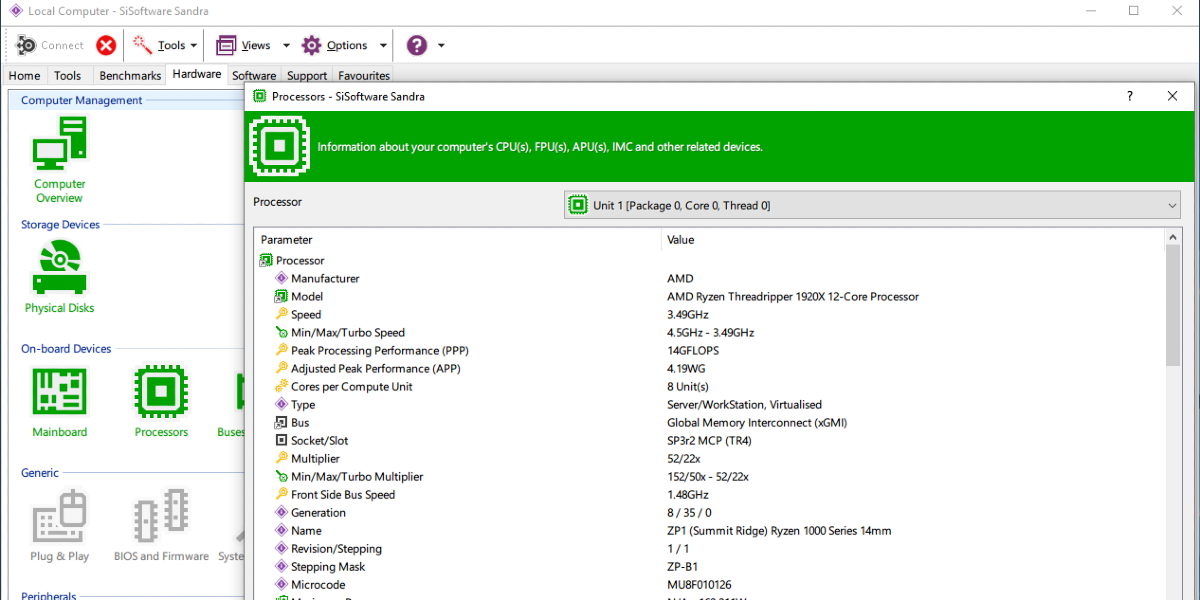Expand the Options dropdown arrow

click(x=383, y=45)
